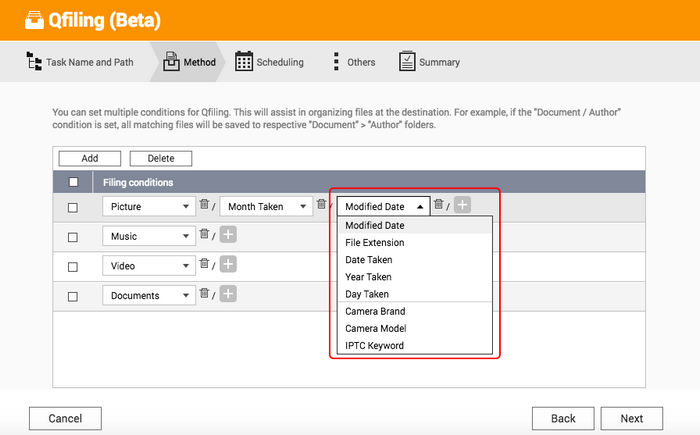This screenshot has width=700, height=435.
Task: Click the Delete button
Action: pos(161,158)
